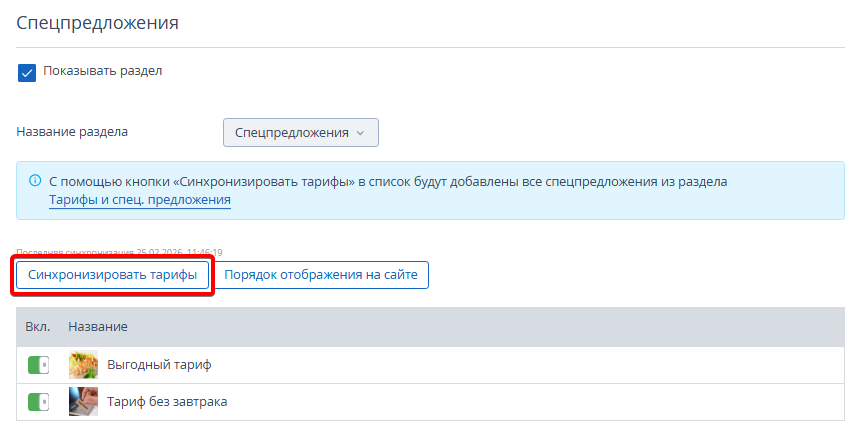862x448 pixels.
Task: Click the blue notice text about synchronizing tariffs
Action: point(388,182)
